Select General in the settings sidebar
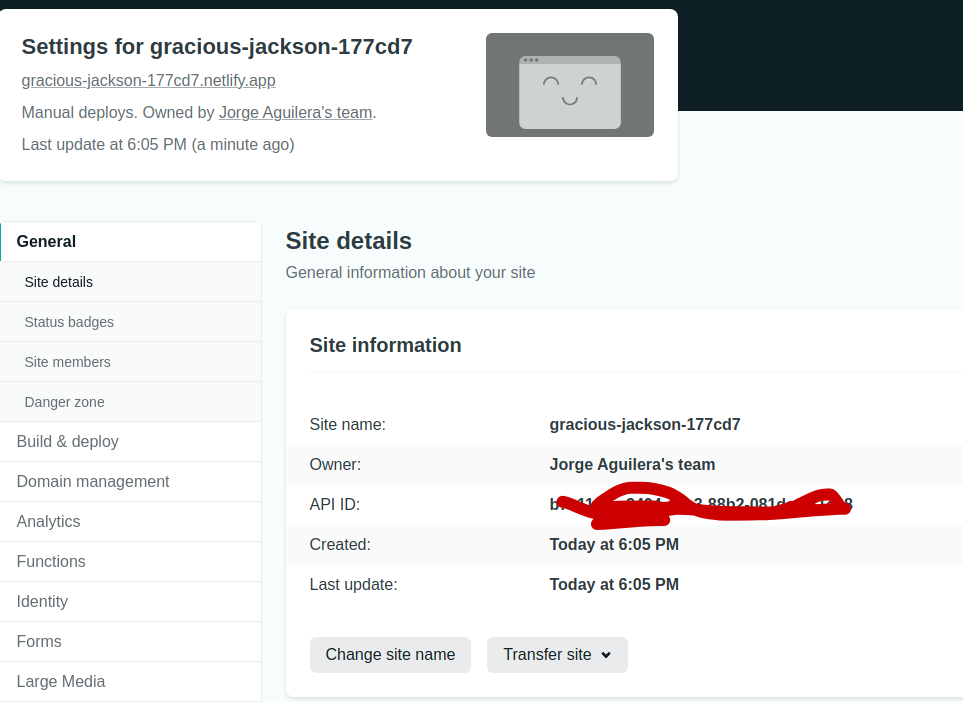 46,241
